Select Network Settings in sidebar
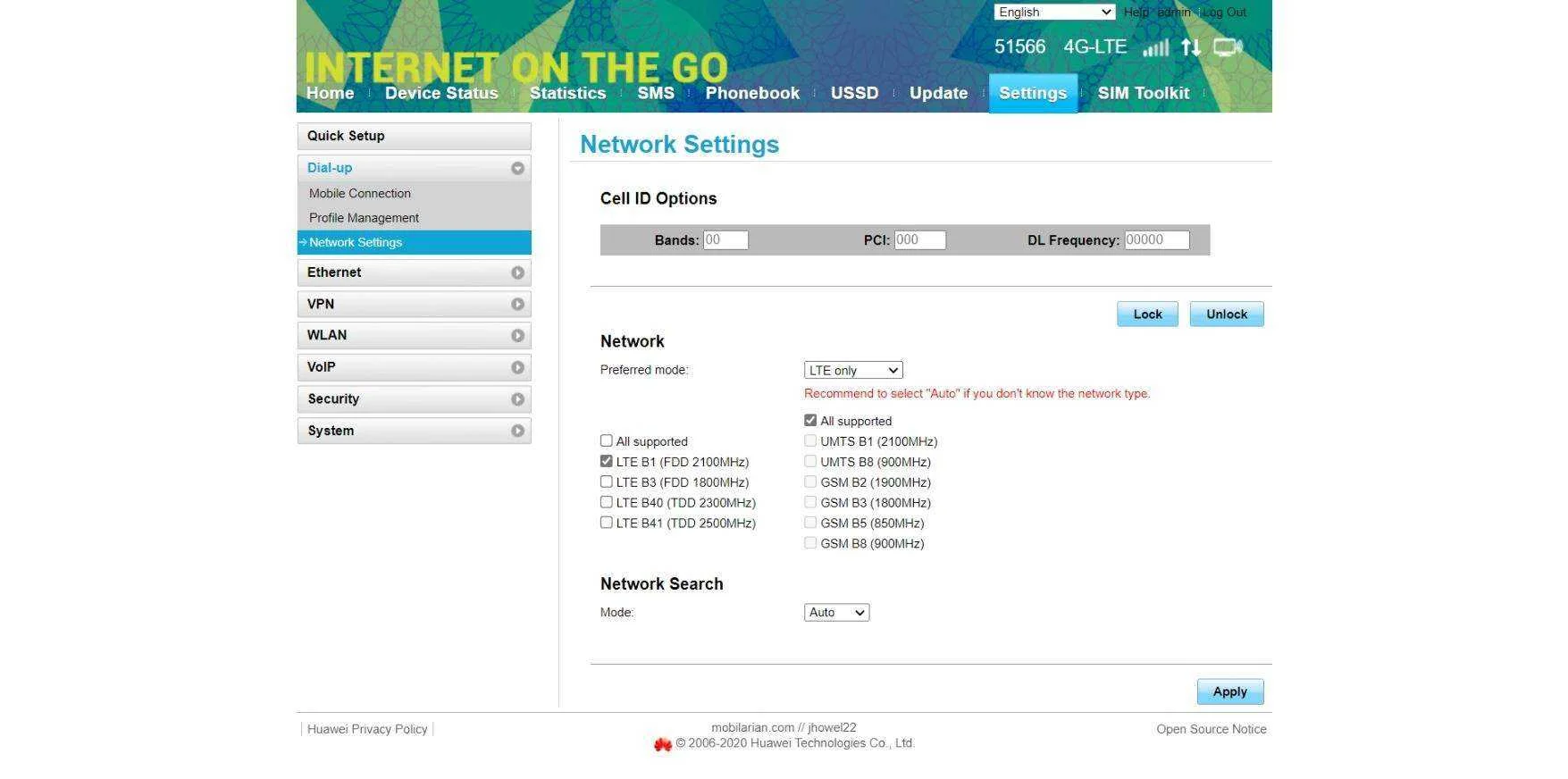 (x=415, y=242)
